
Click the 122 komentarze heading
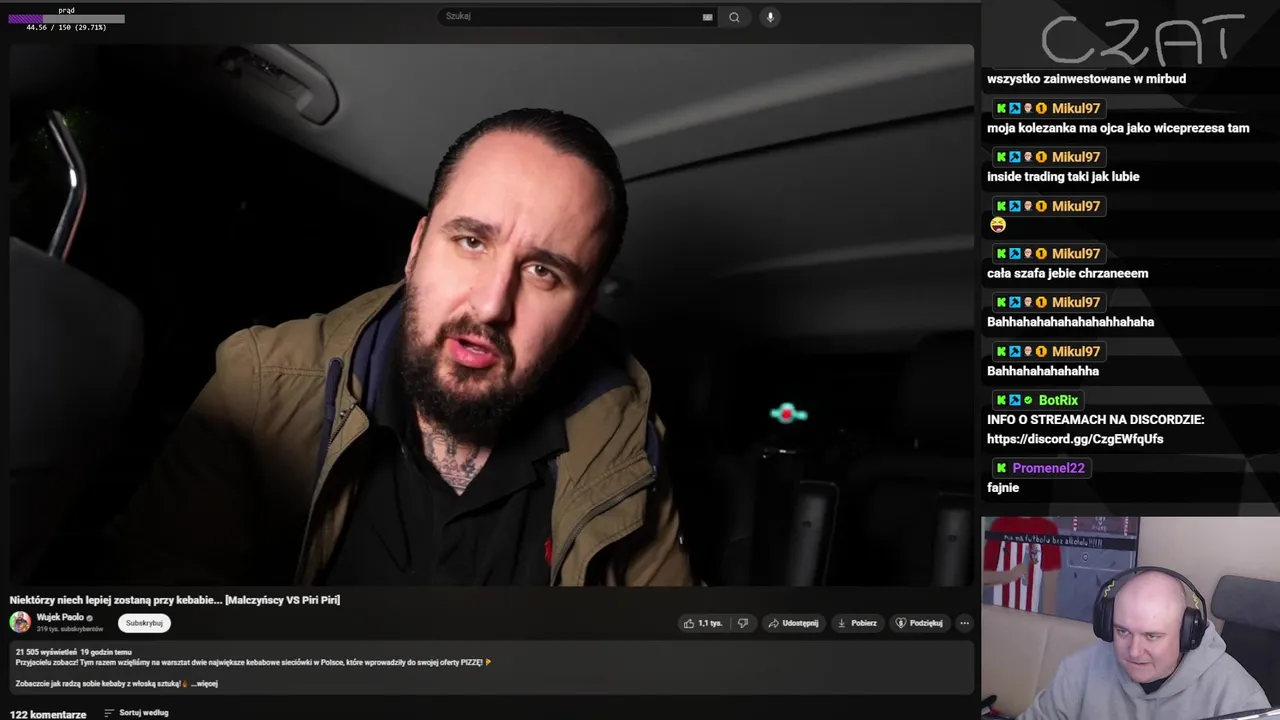coord(48,714)
